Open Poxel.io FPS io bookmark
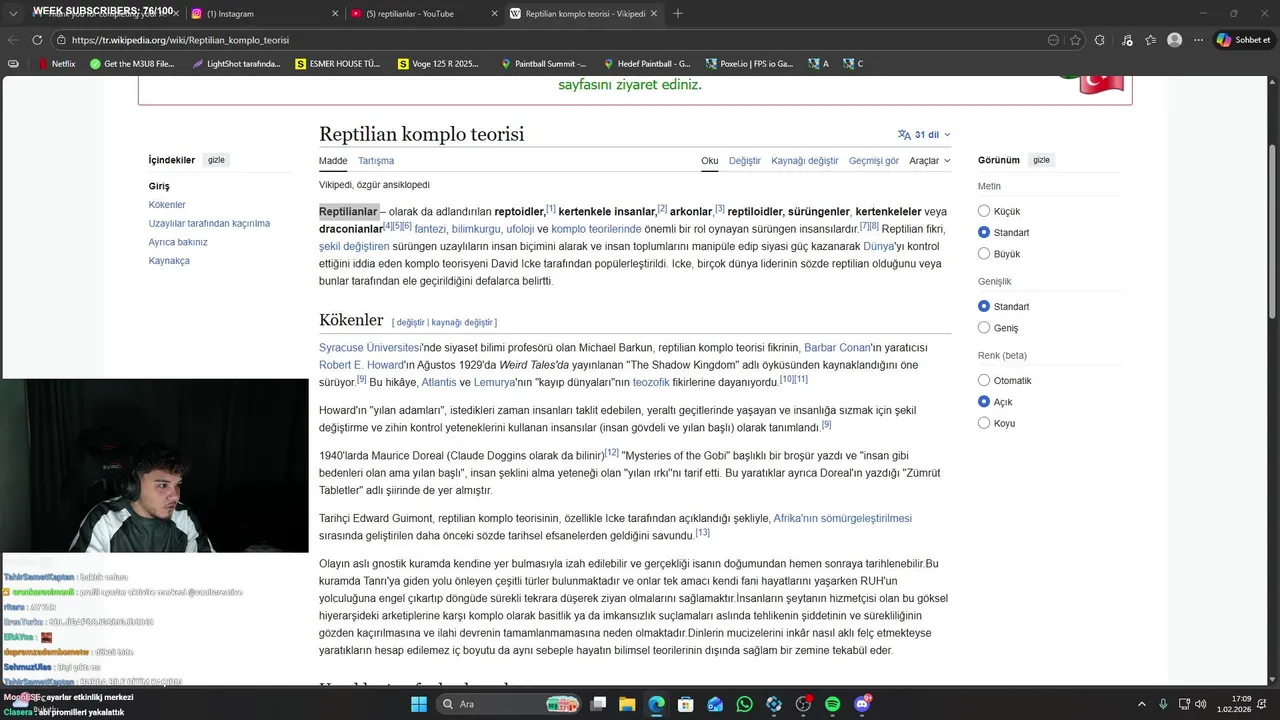The height and width of the screenshot is (720, 1280). click(x=749, y=64)
